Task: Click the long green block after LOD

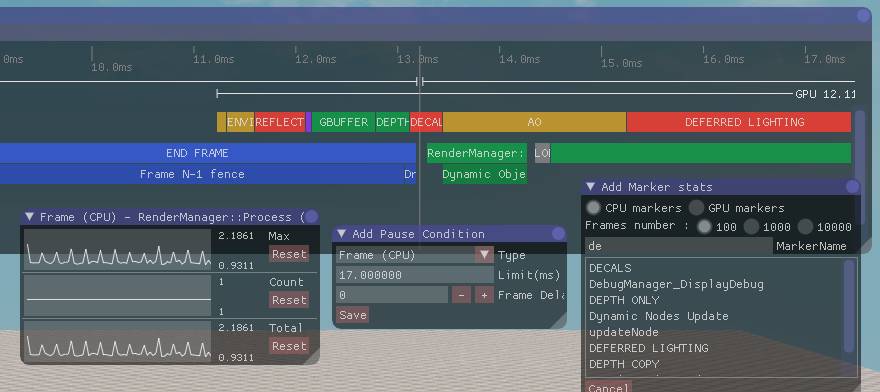Action: click(701, 153)
